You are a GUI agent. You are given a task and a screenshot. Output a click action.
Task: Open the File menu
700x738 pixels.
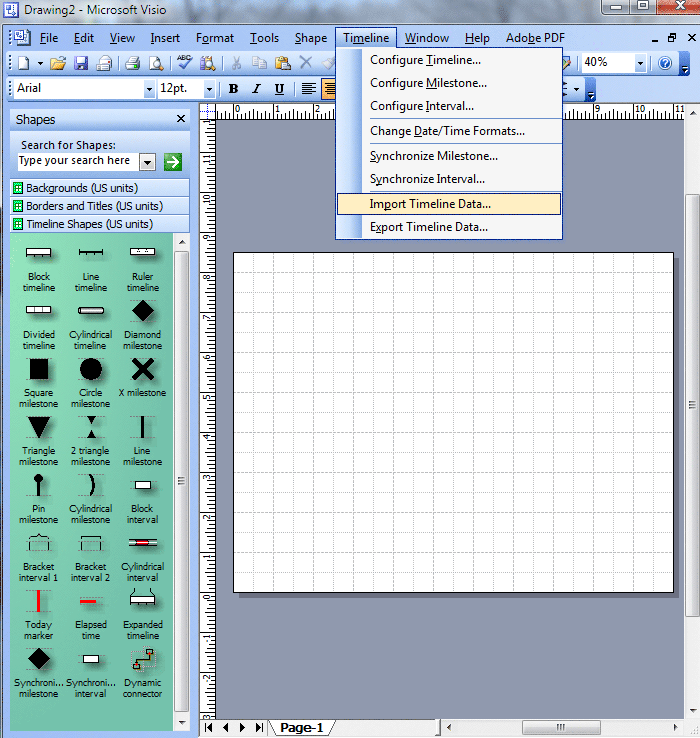coord(49,38)
